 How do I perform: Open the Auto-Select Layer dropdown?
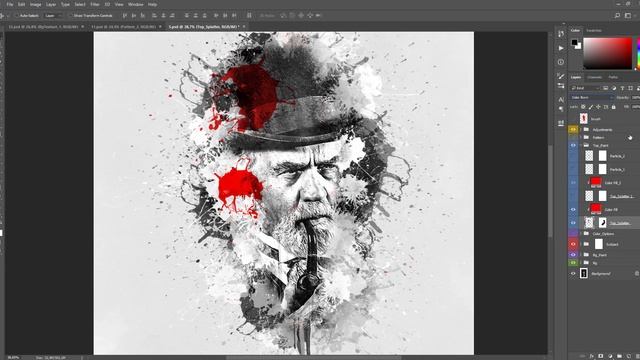(x=53, y=16)
